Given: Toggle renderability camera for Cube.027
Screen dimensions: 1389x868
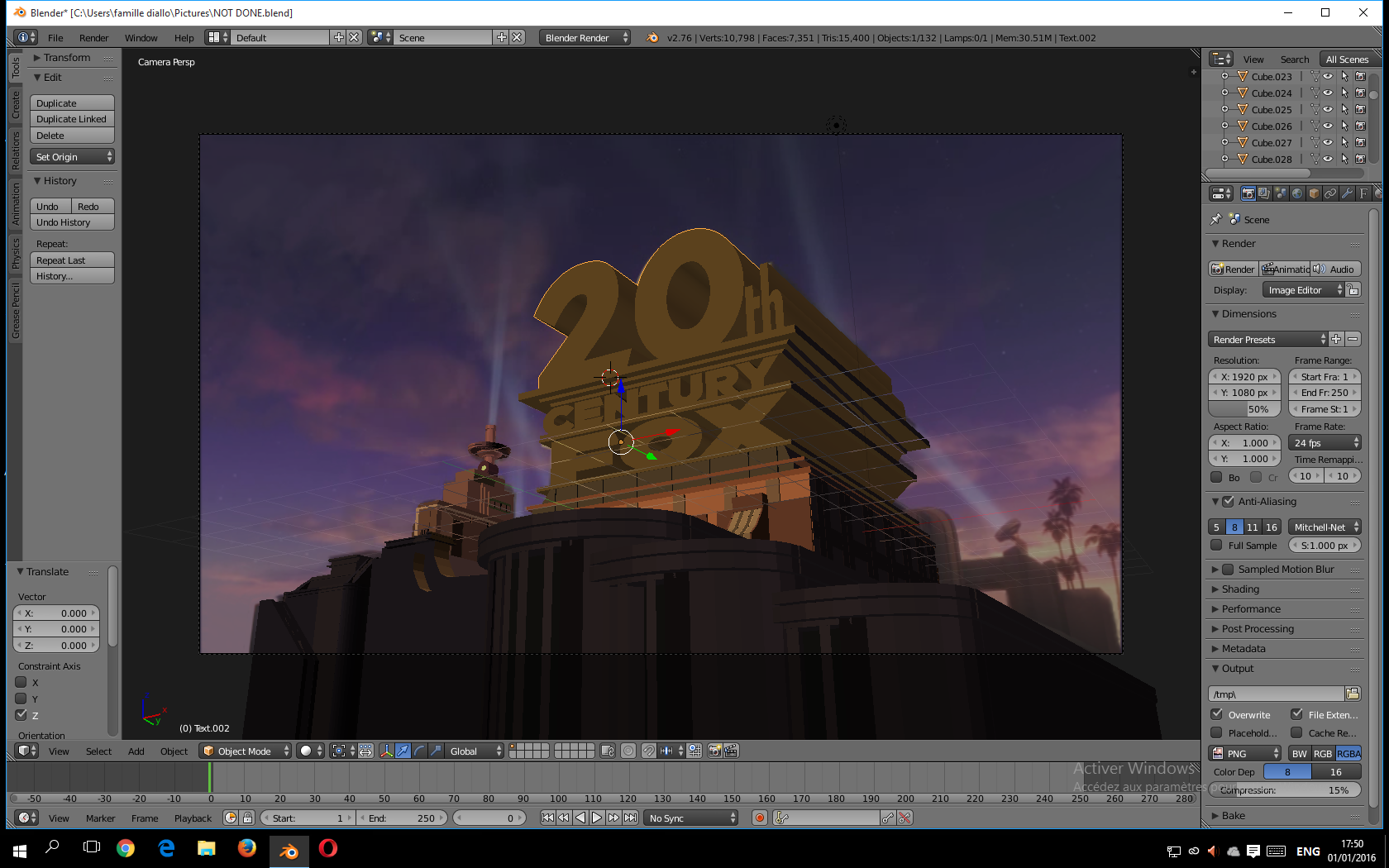Looking at the screenshot, I should [1360, 142].
